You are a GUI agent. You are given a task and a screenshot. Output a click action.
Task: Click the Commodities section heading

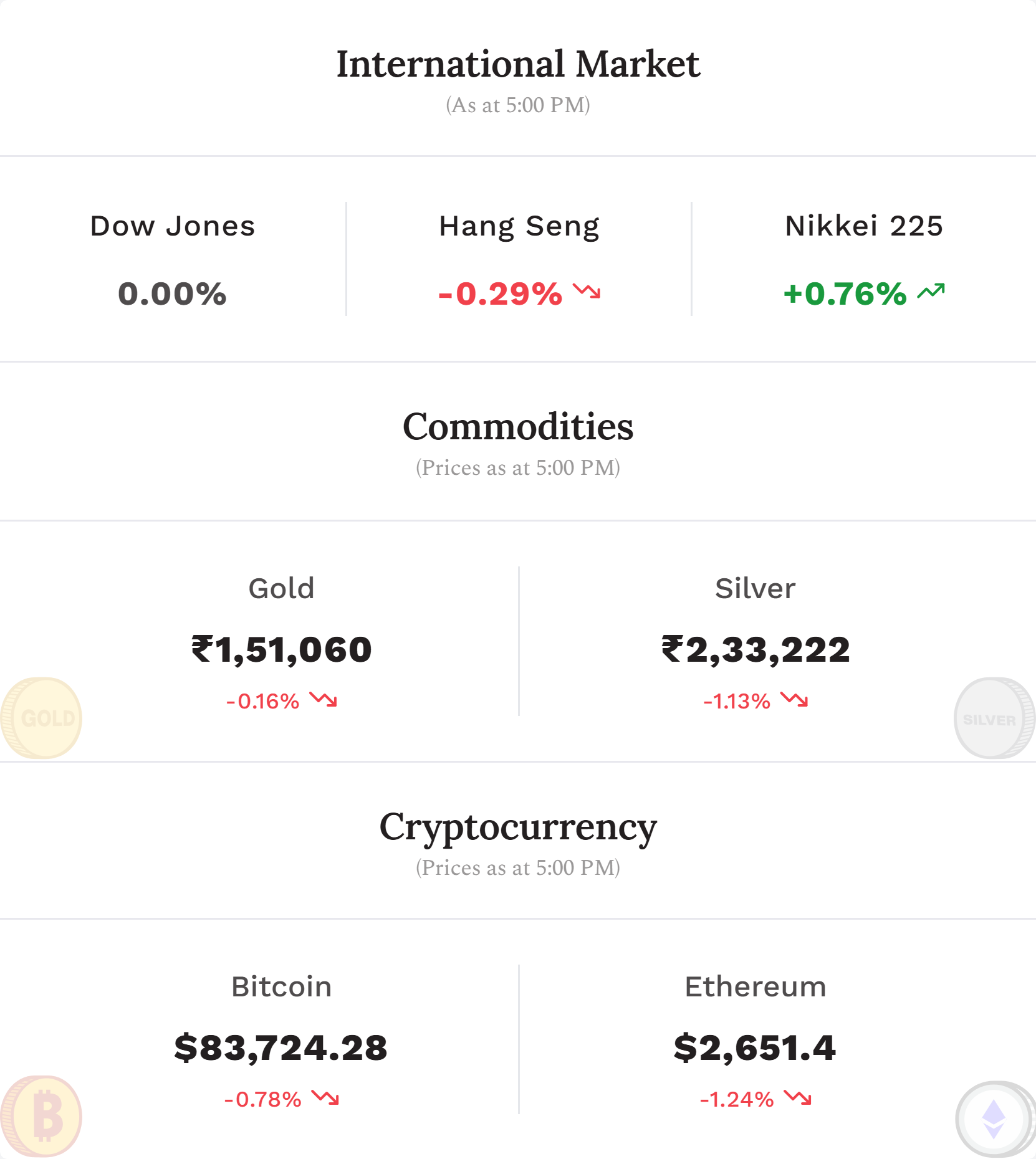tap(518, 427)
